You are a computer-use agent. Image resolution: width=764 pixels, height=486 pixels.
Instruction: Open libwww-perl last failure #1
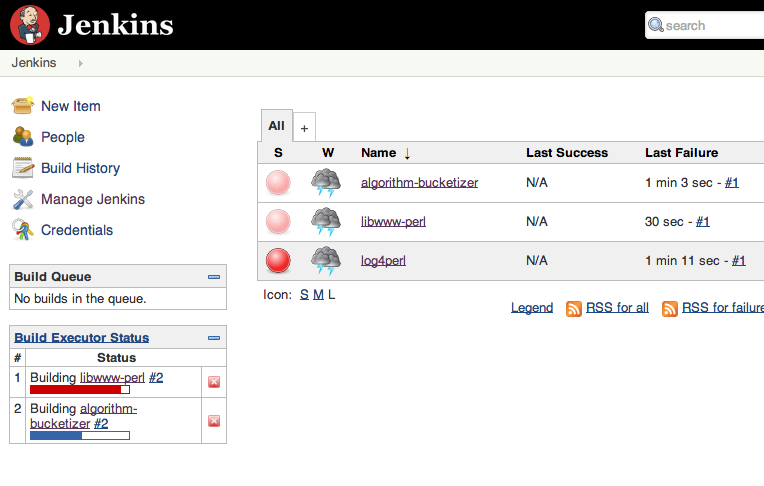[x=703, y=222]
